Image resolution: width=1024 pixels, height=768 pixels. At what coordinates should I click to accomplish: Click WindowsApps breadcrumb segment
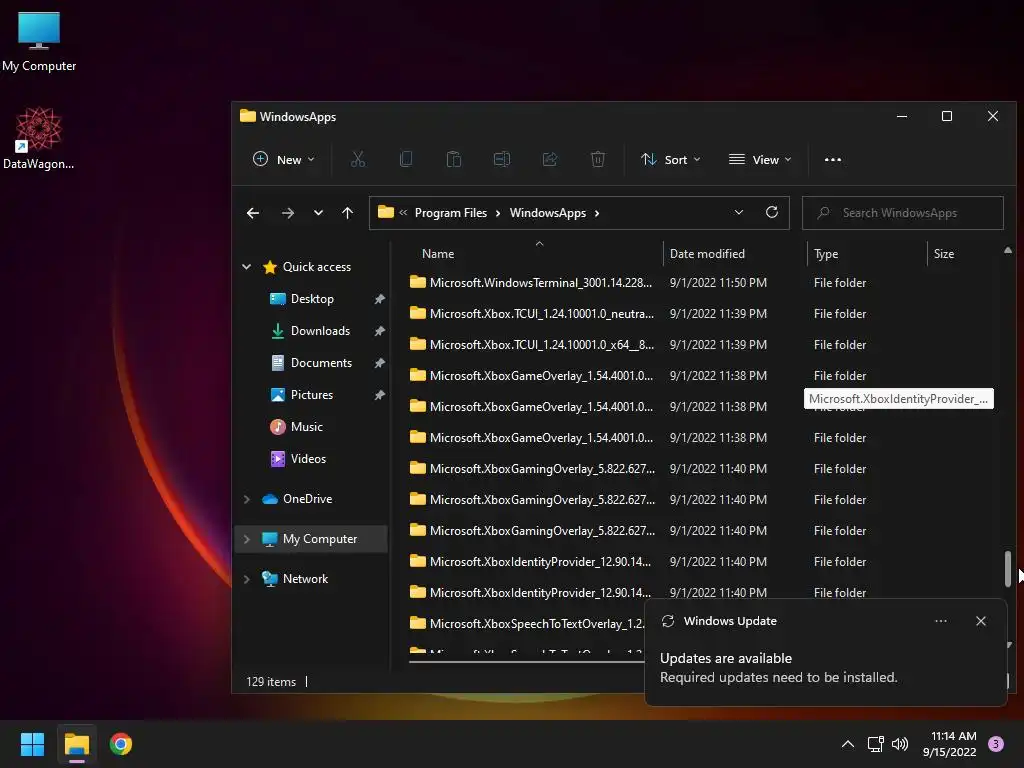point(547,213)
